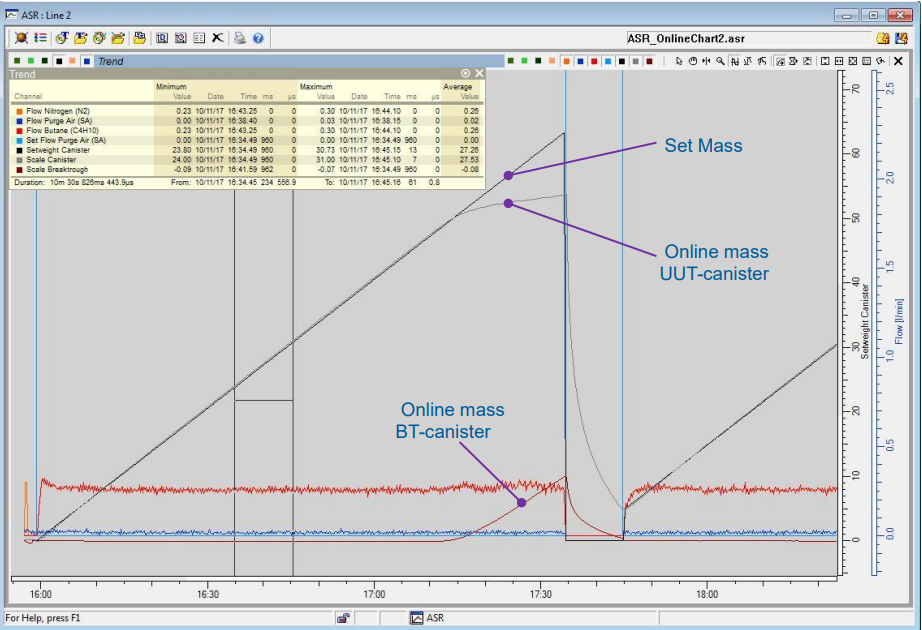Select the arrow pointer tool in chart toolbar
Screen dimensions: 922x630
point(678,61)
